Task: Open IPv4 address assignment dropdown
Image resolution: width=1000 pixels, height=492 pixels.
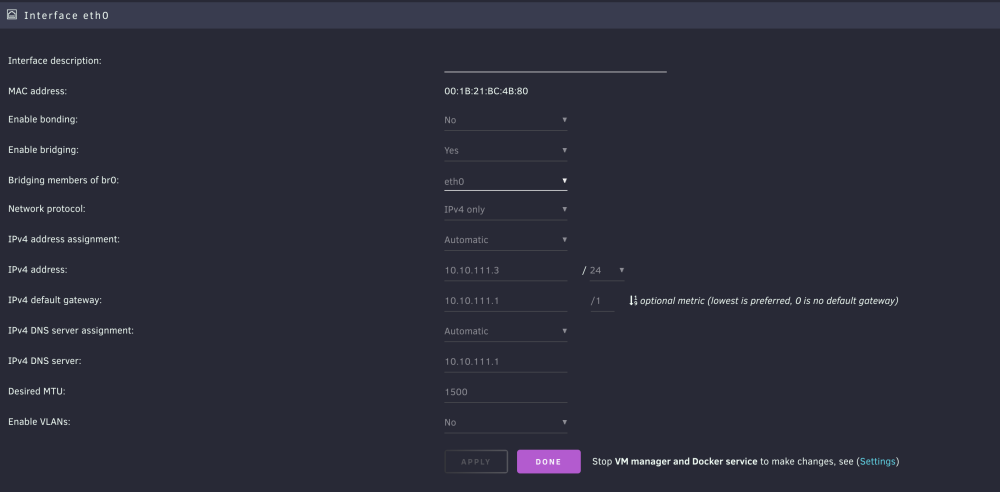Action: (x=506, y=240)
